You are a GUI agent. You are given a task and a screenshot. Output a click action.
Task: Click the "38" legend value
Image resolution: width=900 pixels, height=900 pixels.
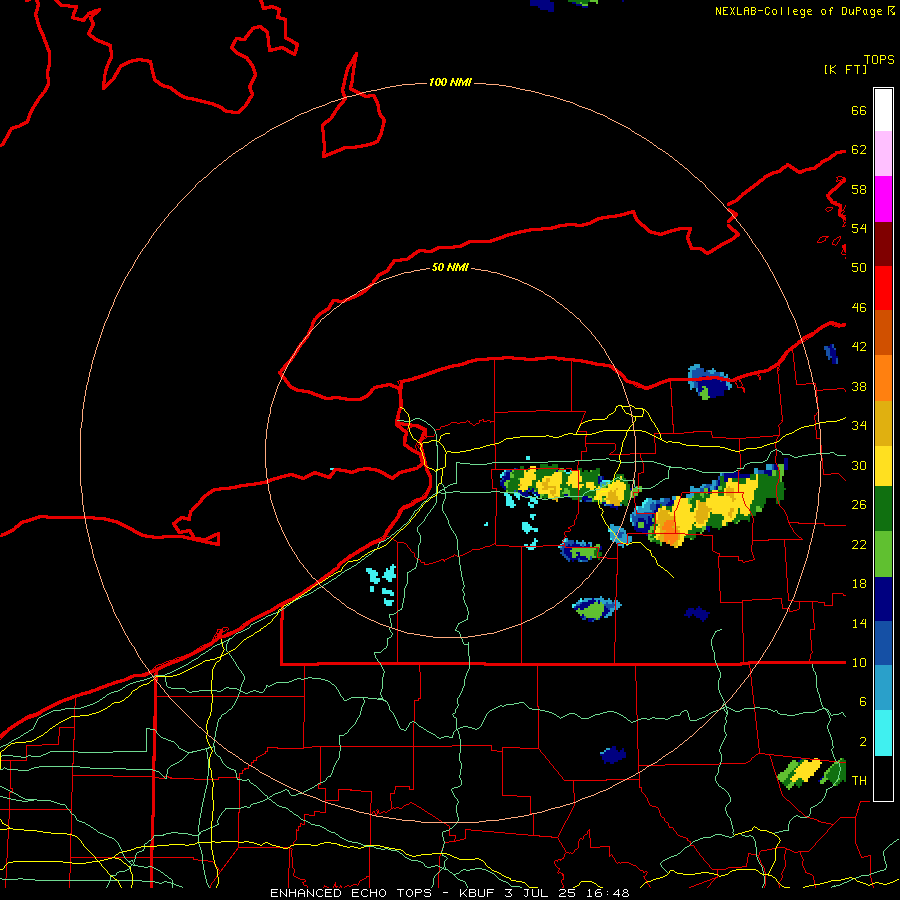click(x=859, y=386)
